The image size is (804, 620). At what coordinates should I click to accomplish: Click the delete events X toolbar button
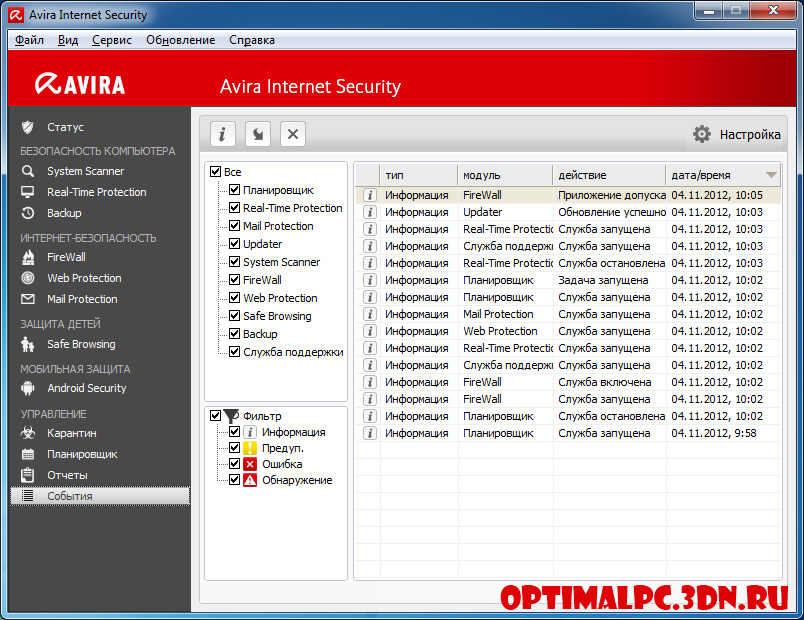(293, 134)
